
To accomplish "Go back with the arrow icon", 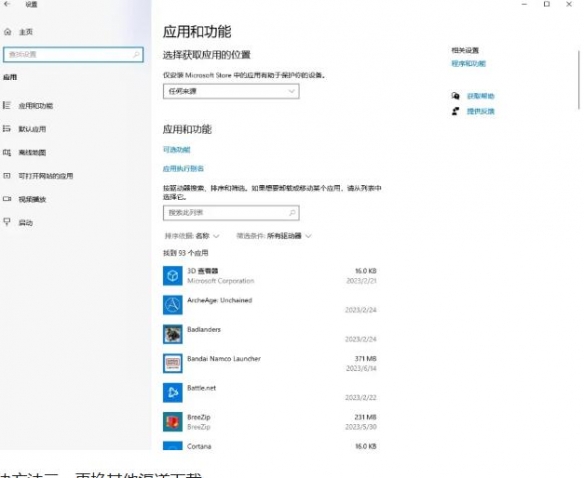I will coord(7,4).
